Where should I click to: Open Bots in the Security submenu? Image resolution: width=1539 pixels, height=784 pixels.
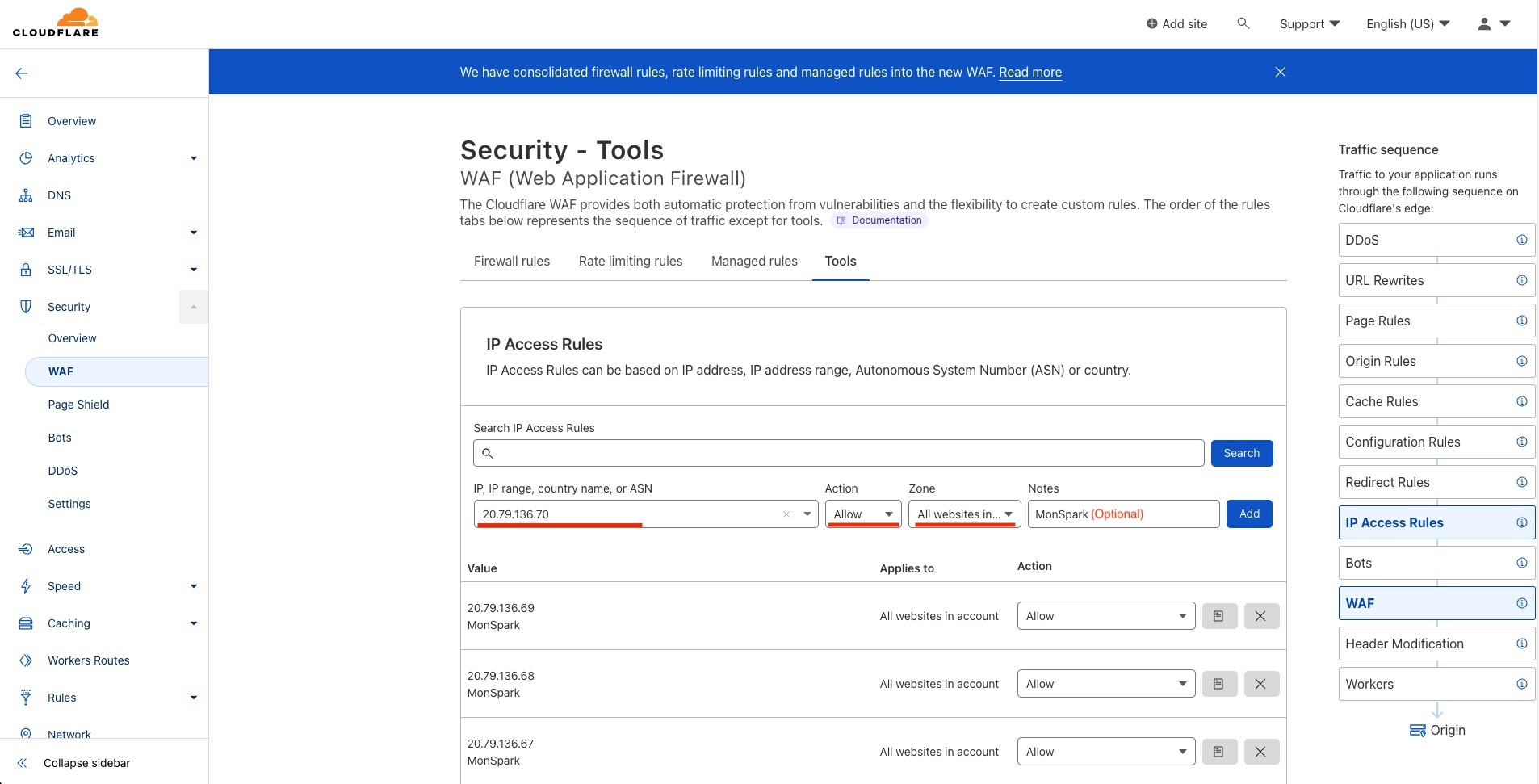pos(60,438)
